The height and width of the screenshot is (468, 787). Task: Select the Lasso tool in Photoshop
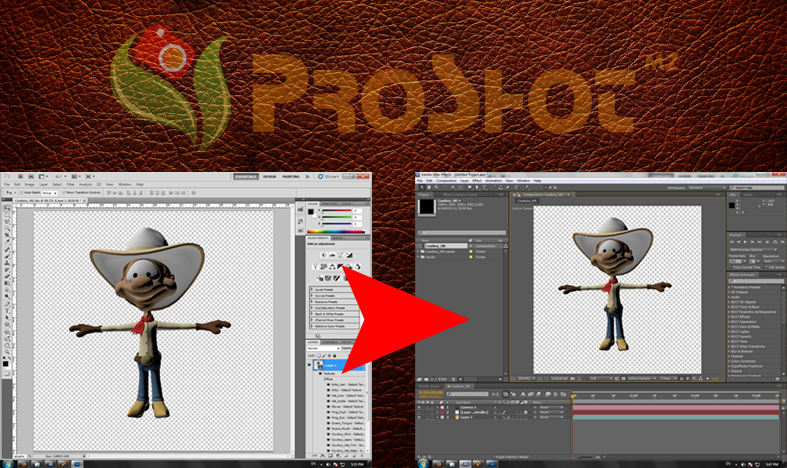pos(7,221)
